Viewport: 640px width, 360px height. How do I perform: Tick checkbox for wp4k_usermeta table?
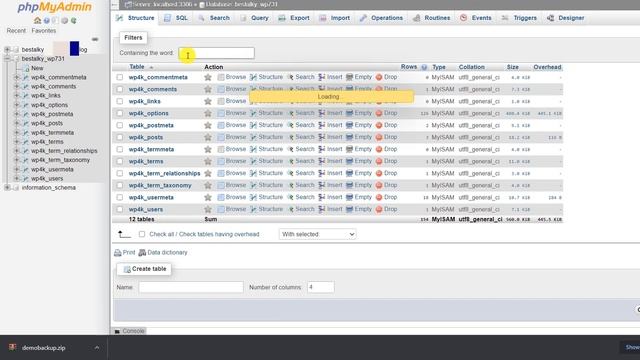pyautogui.click(x=120, y=197)
